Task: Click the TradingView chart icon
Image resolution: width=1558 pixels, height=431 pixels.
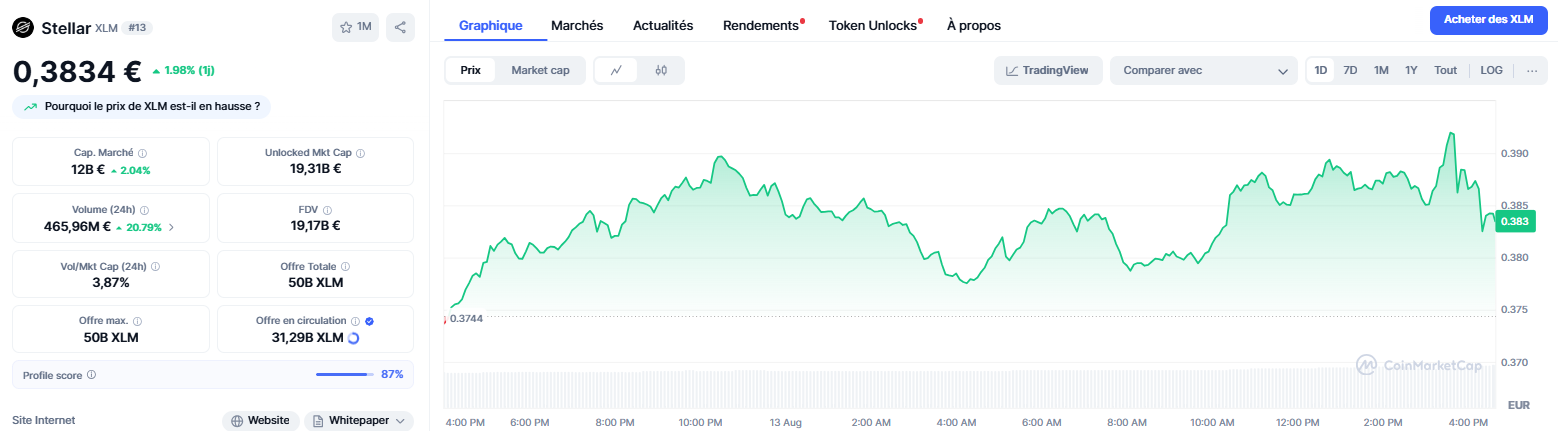Action: tap(1012, 70)
